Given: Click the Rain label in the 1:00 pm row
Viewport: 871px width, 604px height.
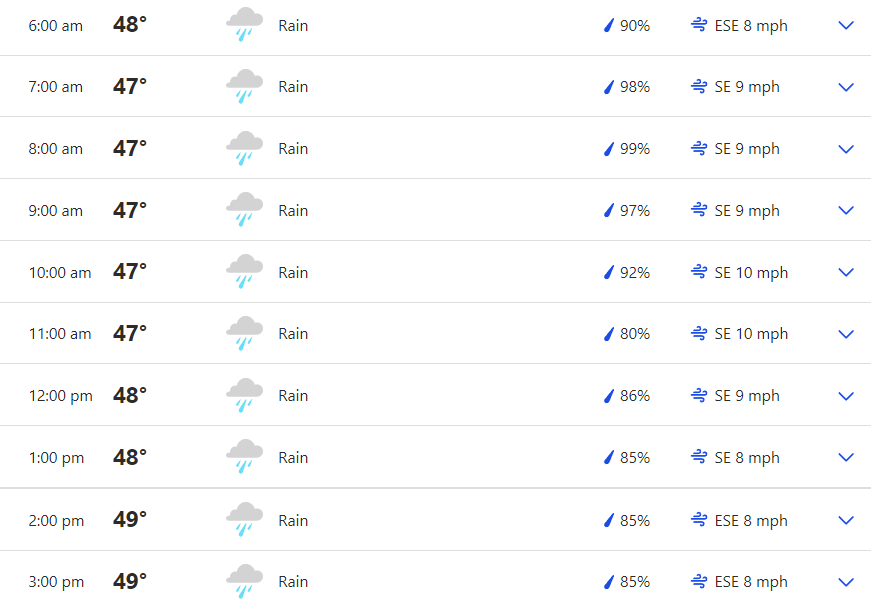Looking at the screenshot, I should point(293,457).
